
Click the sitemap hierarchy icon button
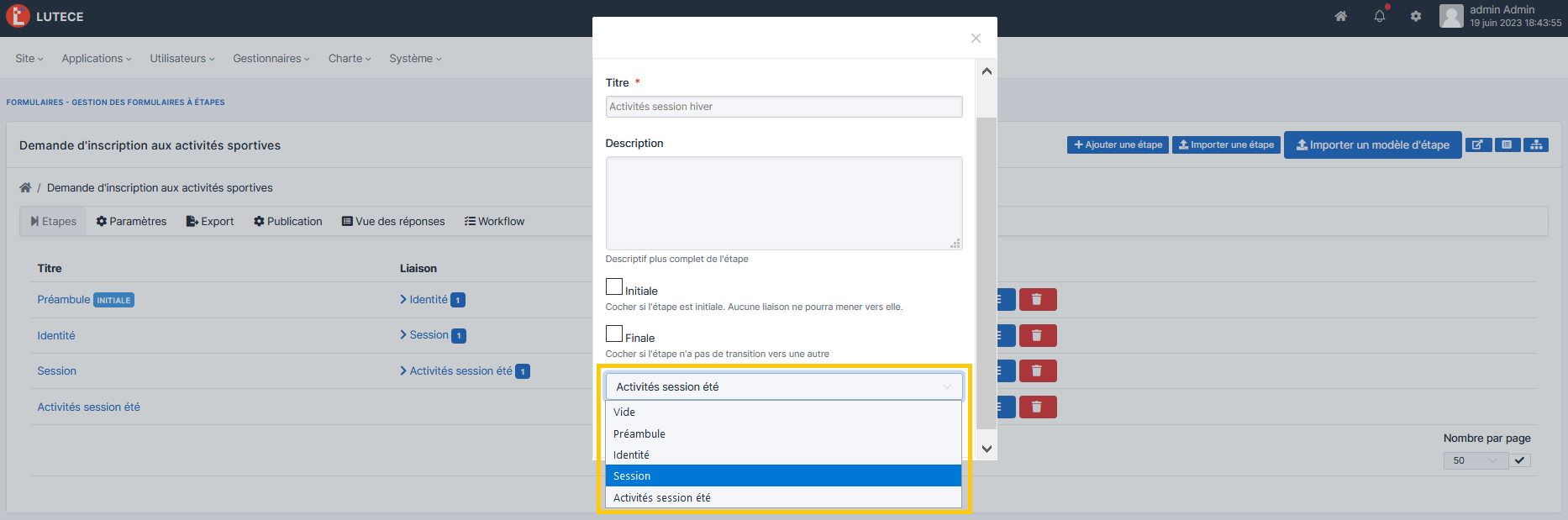click(x=1536, y=145)
